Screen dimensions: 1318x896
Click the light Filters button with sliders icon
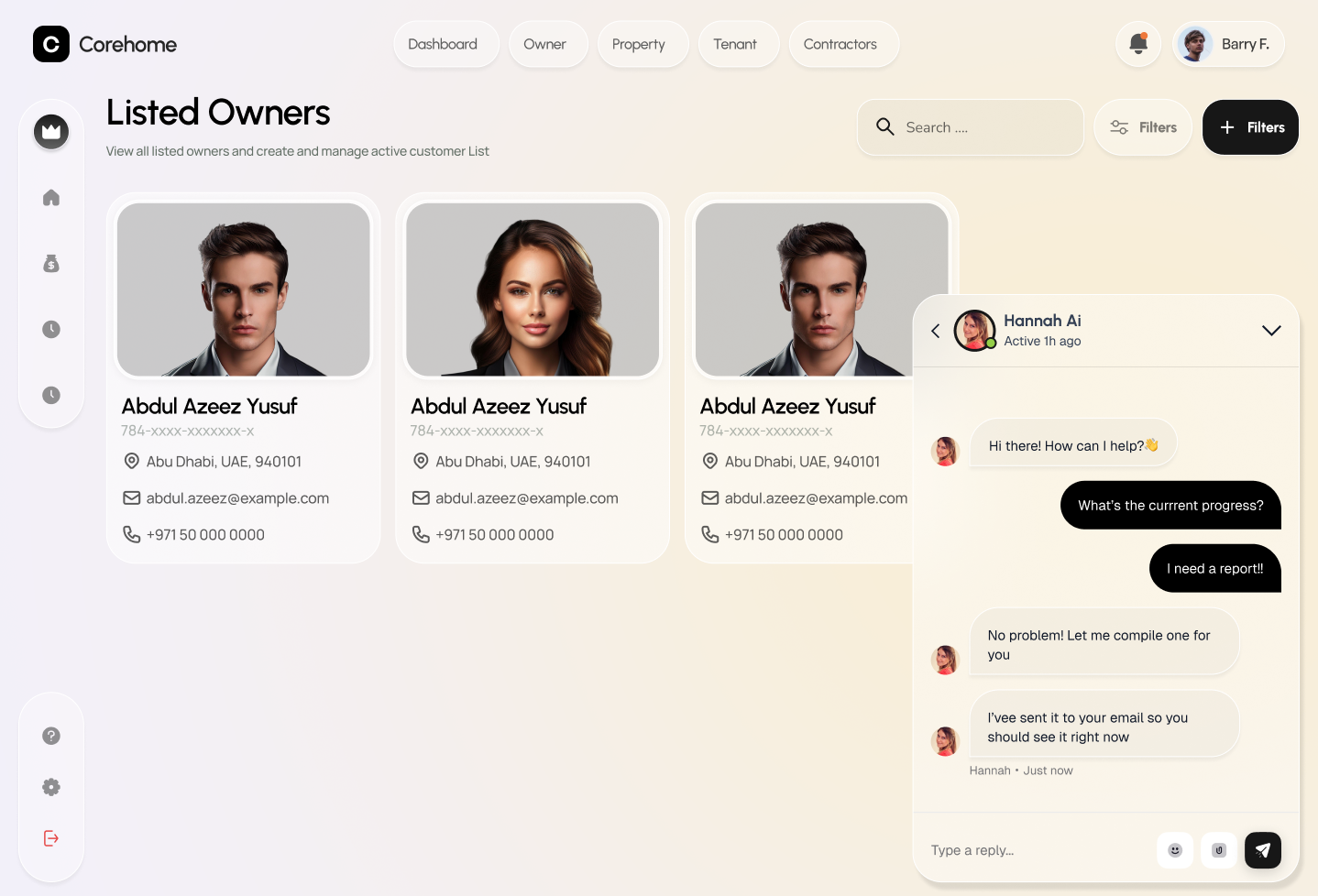point(1143,127)
